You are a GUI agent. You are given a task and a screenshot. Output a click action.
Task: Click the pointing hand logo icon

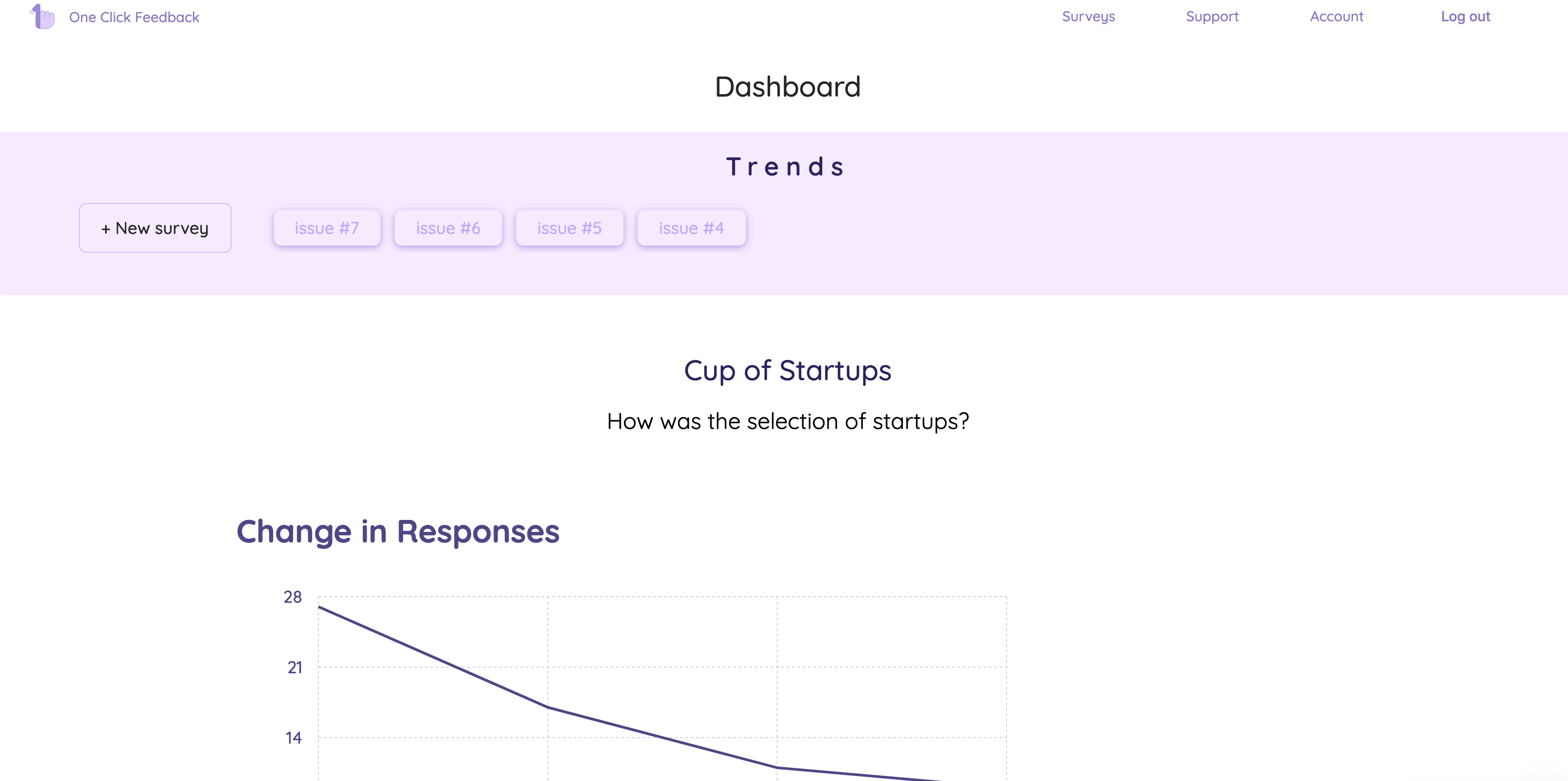coord(43,16)
